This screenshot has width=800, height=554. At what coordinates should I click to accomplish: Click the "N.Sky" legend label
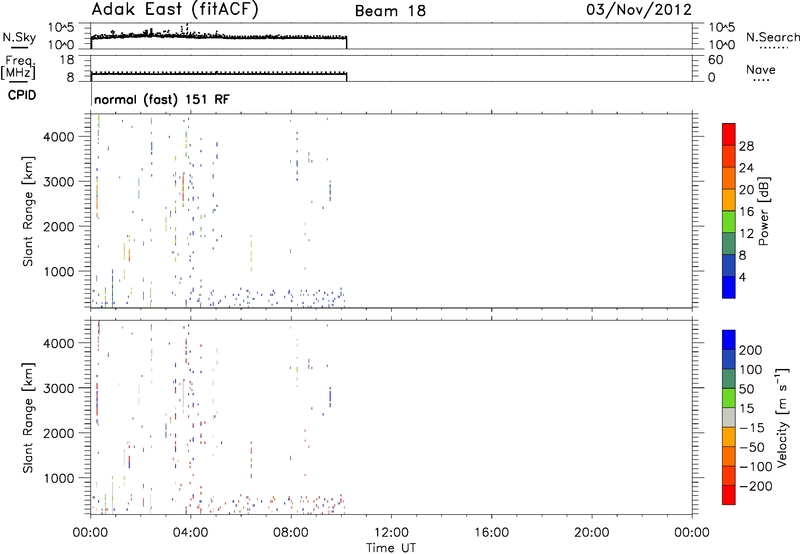tap(19, 37)
